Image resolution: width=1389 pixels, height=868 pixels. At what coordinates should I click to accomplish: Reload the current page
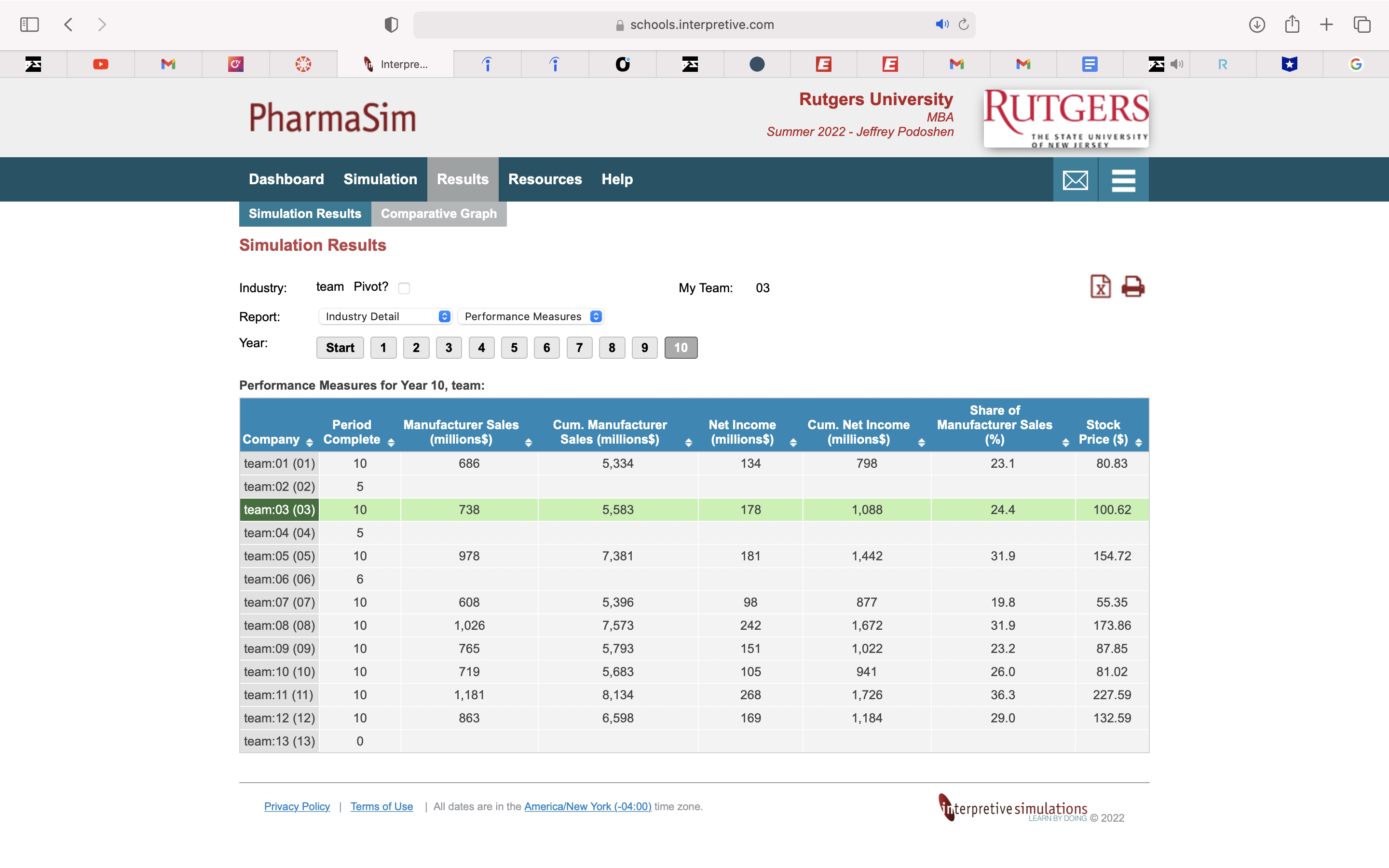964,24
